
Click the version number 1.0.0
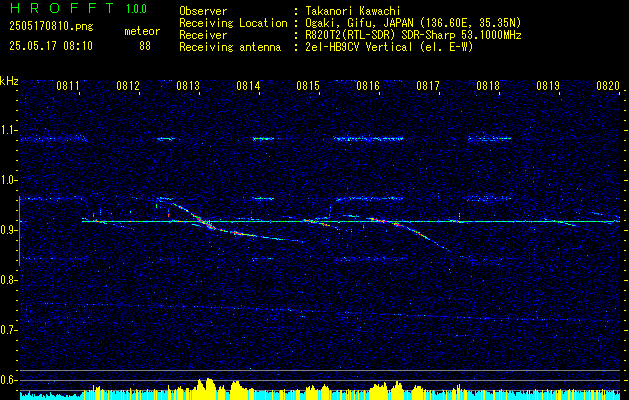click(x=136, y=9)
